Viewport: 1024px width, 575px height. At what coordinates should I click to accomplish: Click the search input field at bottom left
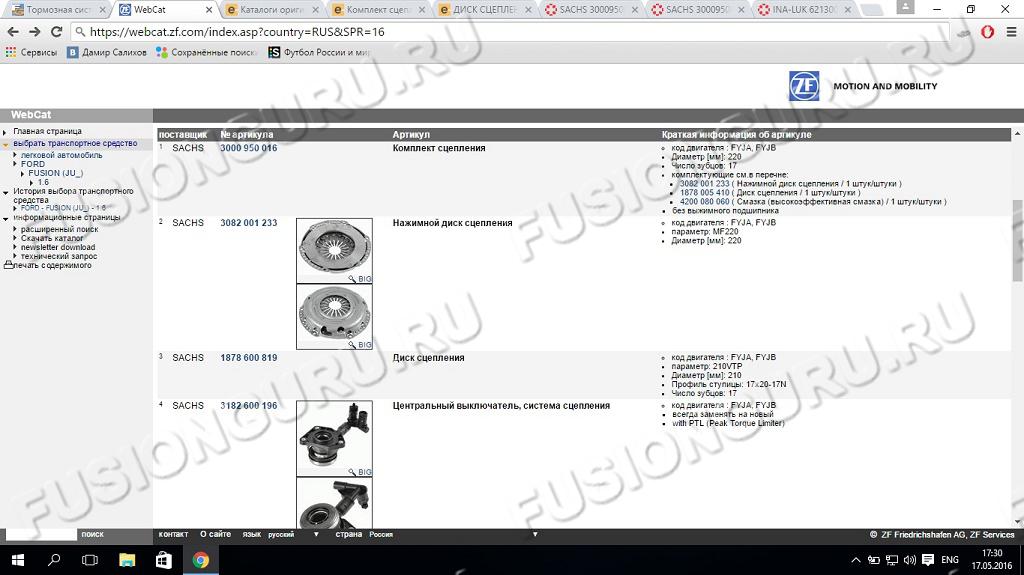tap(40, 534)
